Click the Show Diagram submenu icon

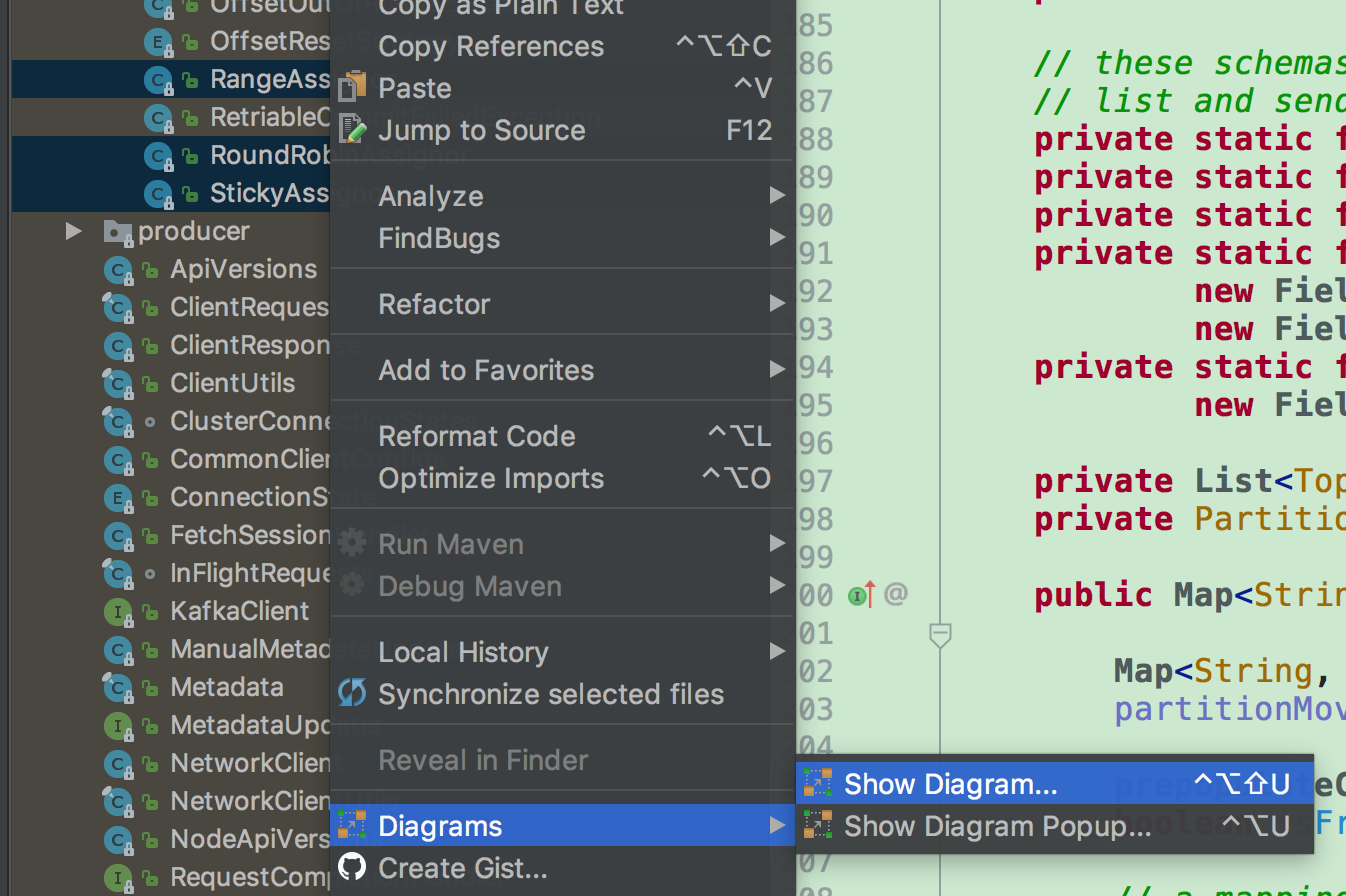[x=818, y=784]
